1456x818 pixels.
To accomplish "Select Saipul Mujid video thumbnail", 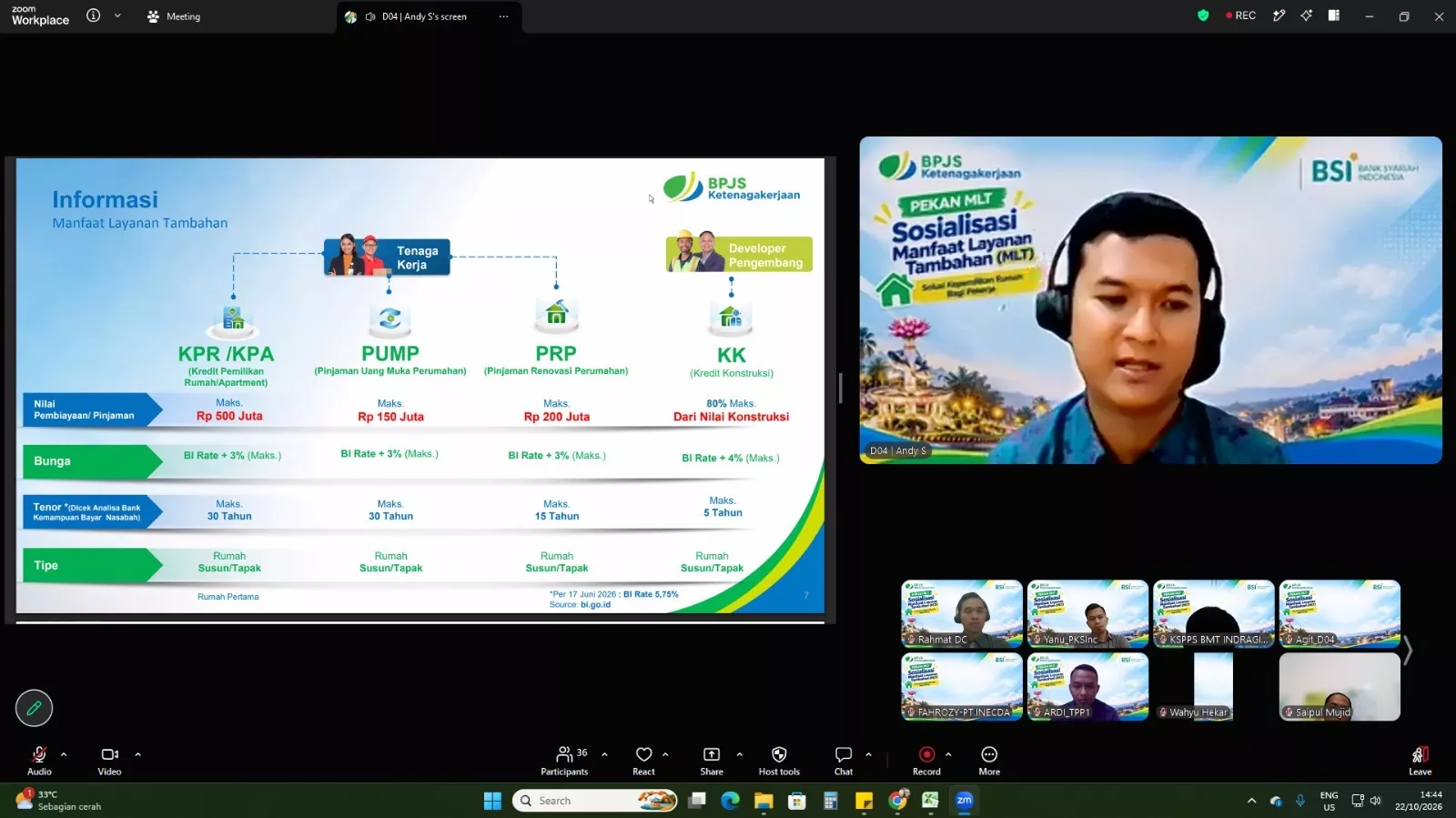I will (x=1340, y=687).
